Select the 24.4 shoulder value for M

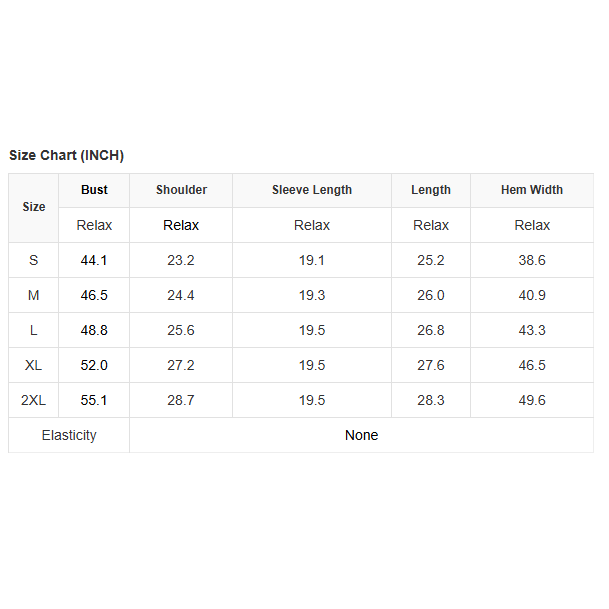click(181, 295)
